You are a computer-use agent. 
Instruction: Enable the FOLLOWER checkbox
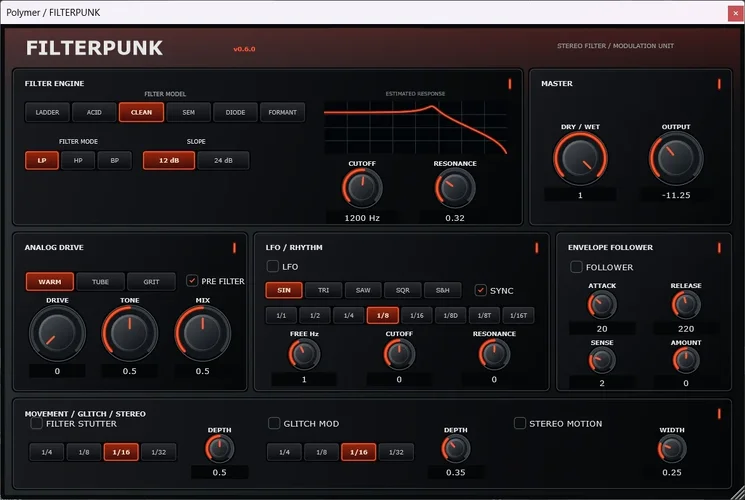pyautogui.click(x=576, y=267)
